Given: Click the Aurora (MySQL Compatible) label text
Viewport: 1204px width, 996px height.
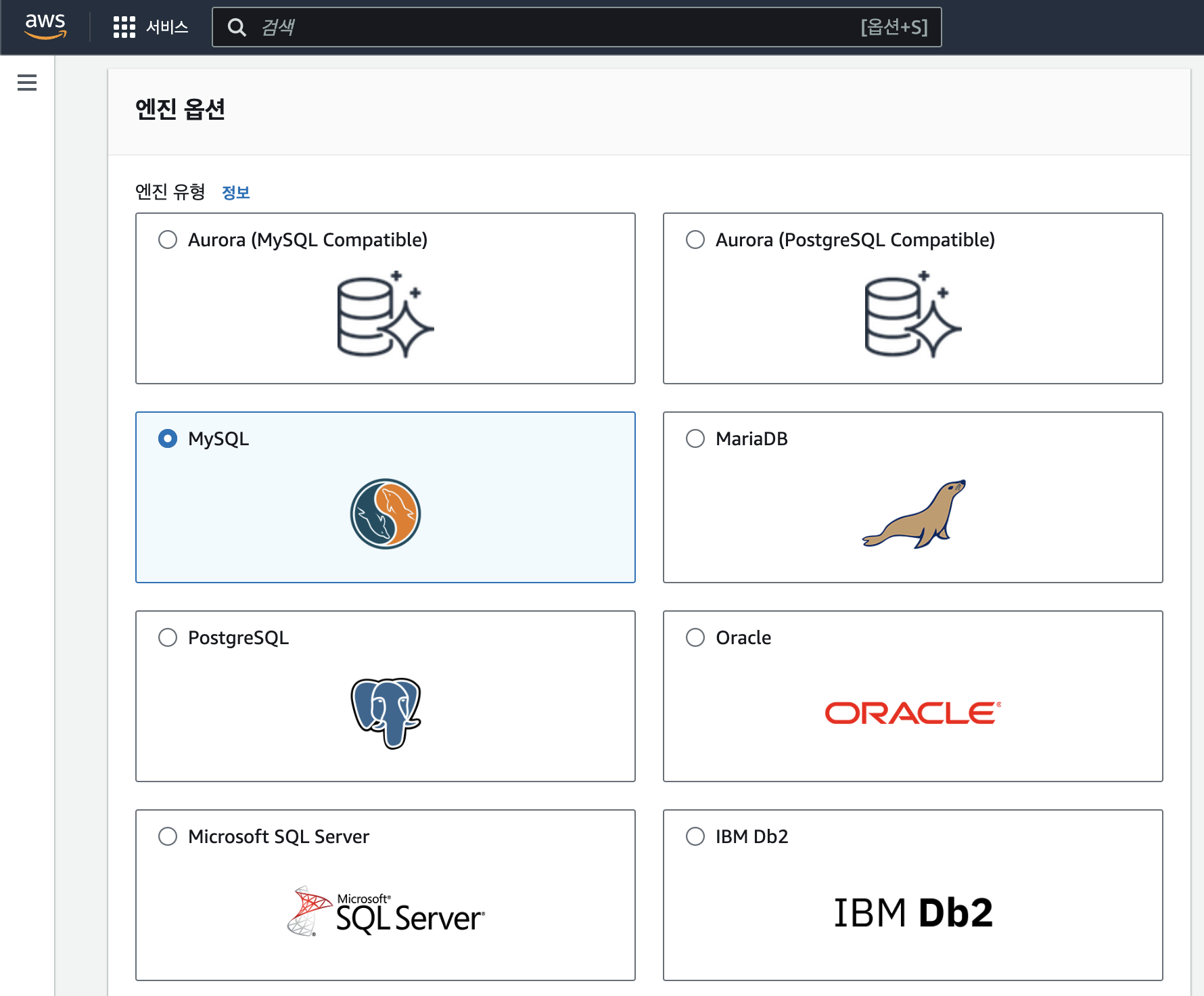Looking at the screenshot, I should click(x=308, y=240).
